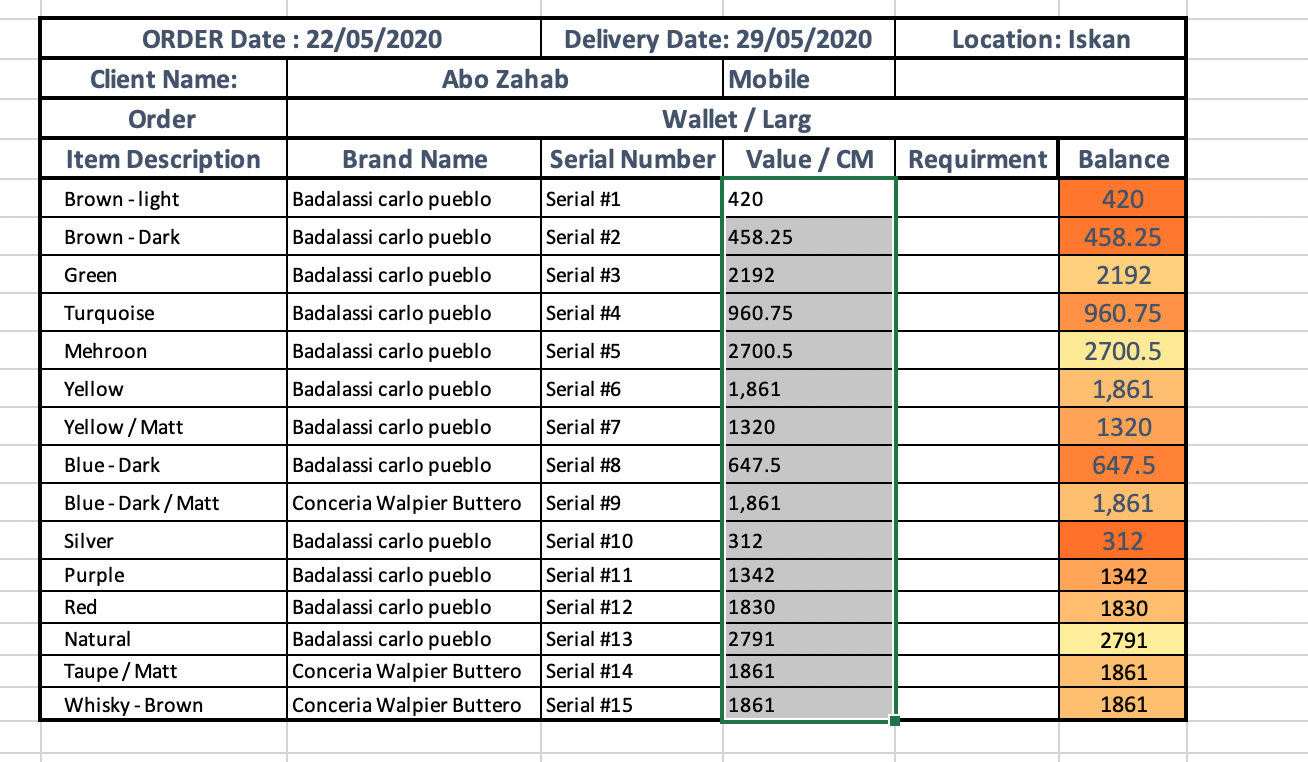Select the Abo Zahab client name cell

coord(504,79)
